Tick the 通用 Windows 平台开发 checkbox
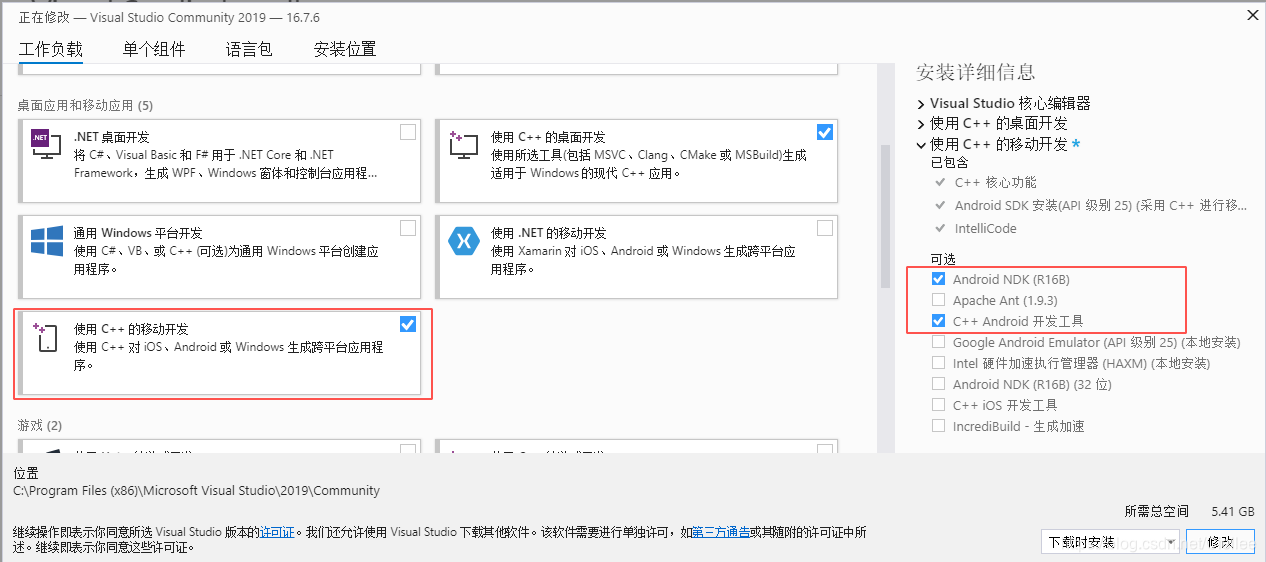1266x562 pixels. pyautogui.click(x=408, y=228)
